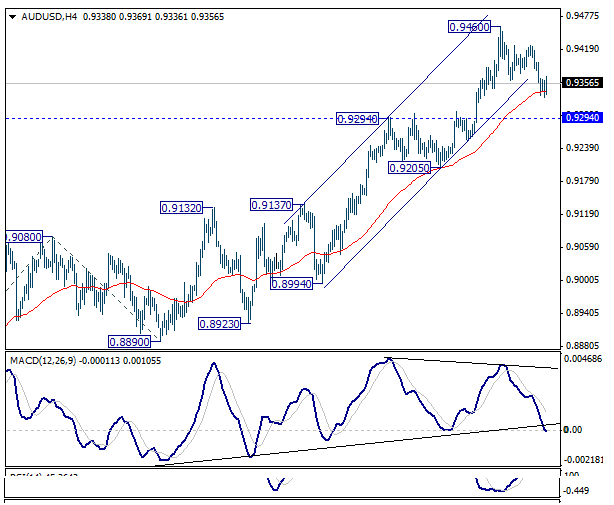Viewport: 614px width, 505px height.
Task: Select the blue 0.92940 axis price tag
Action: pos(582,118)
